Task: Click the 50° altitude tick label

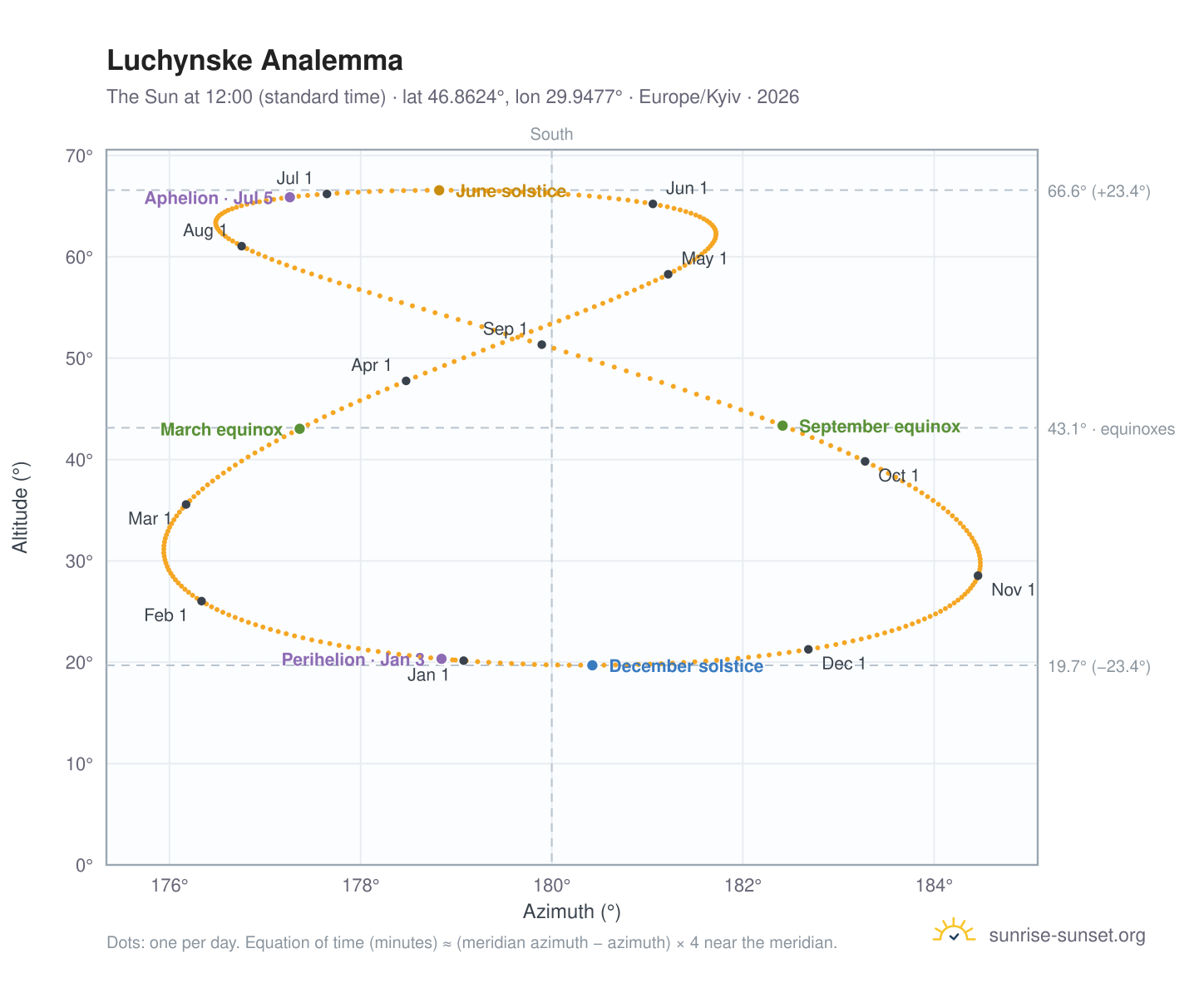Action: coord(79,359)
